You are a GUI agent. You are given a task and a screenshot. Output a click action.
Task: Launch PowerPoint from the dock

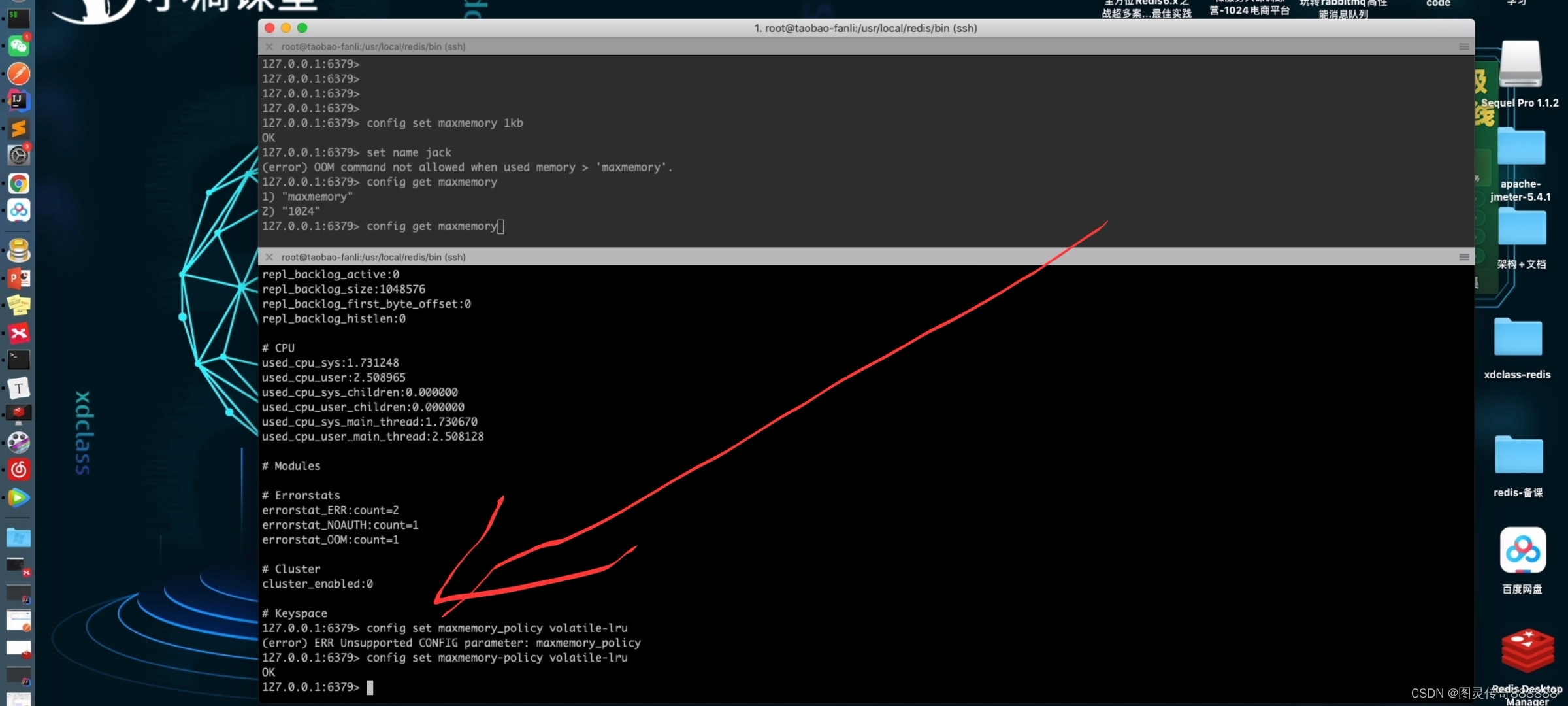point(18,278)
